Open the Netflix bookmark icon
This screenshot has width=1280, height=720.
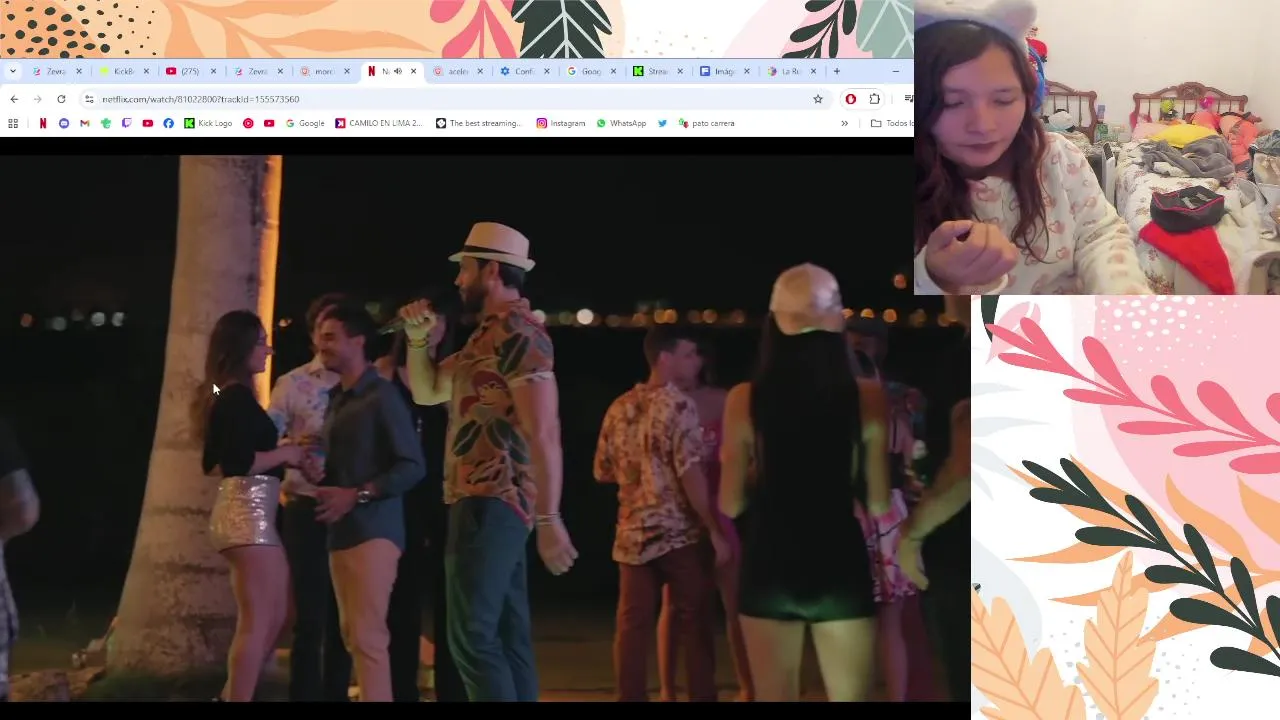click(x=42, y=123)
